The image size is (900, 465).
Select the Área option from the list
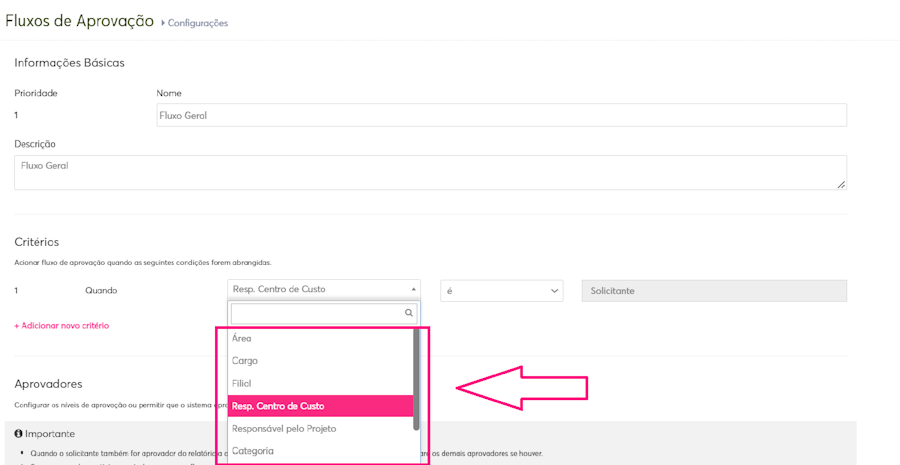point(242,339)
